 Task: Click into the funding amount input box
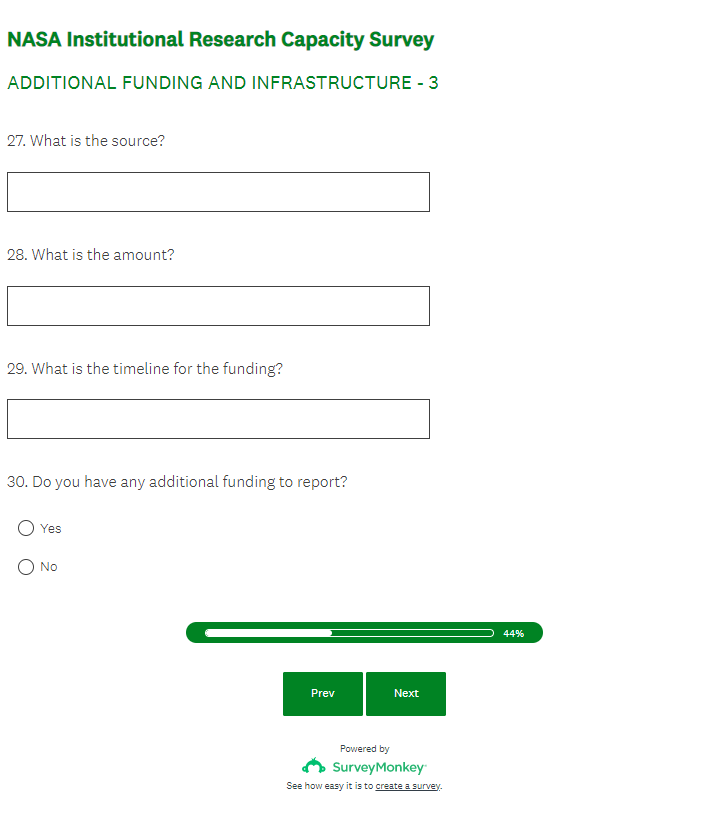click(x=218, y=306)
